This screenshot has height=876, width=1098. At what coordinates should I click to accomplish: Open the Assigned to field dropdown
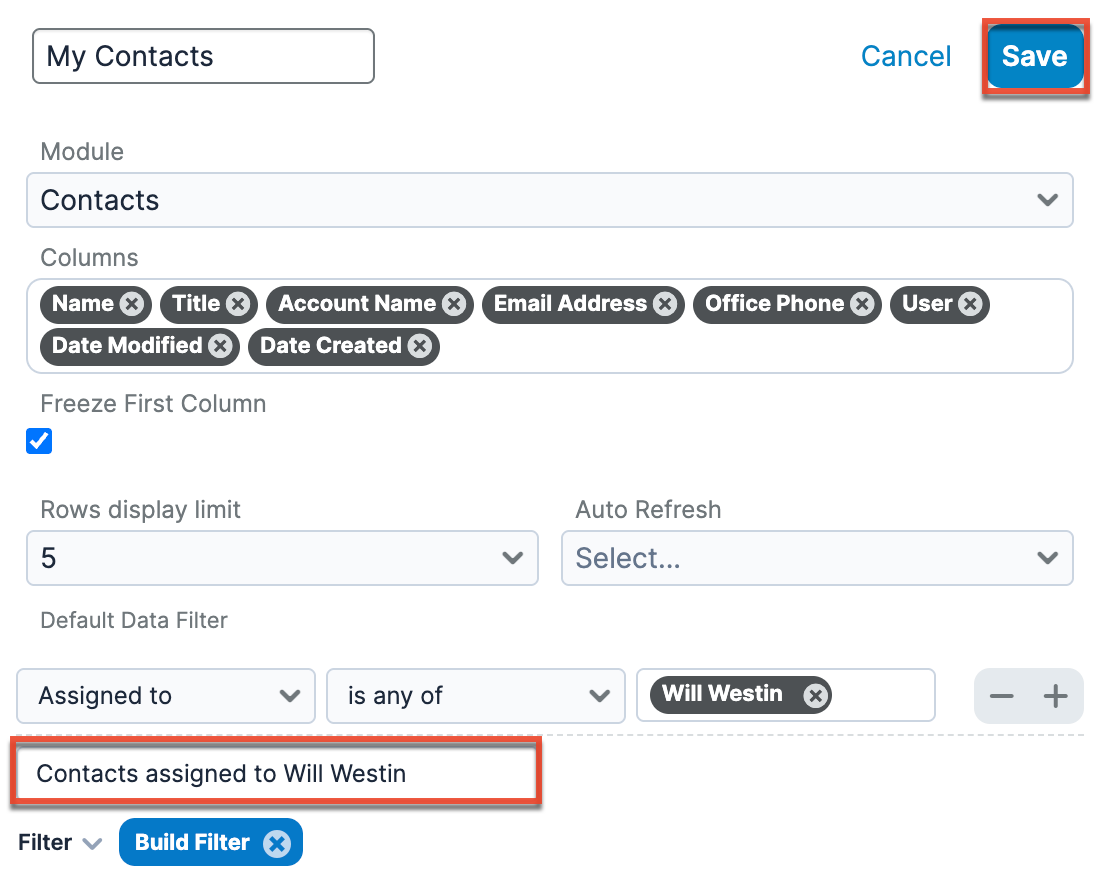pos(166,696)
